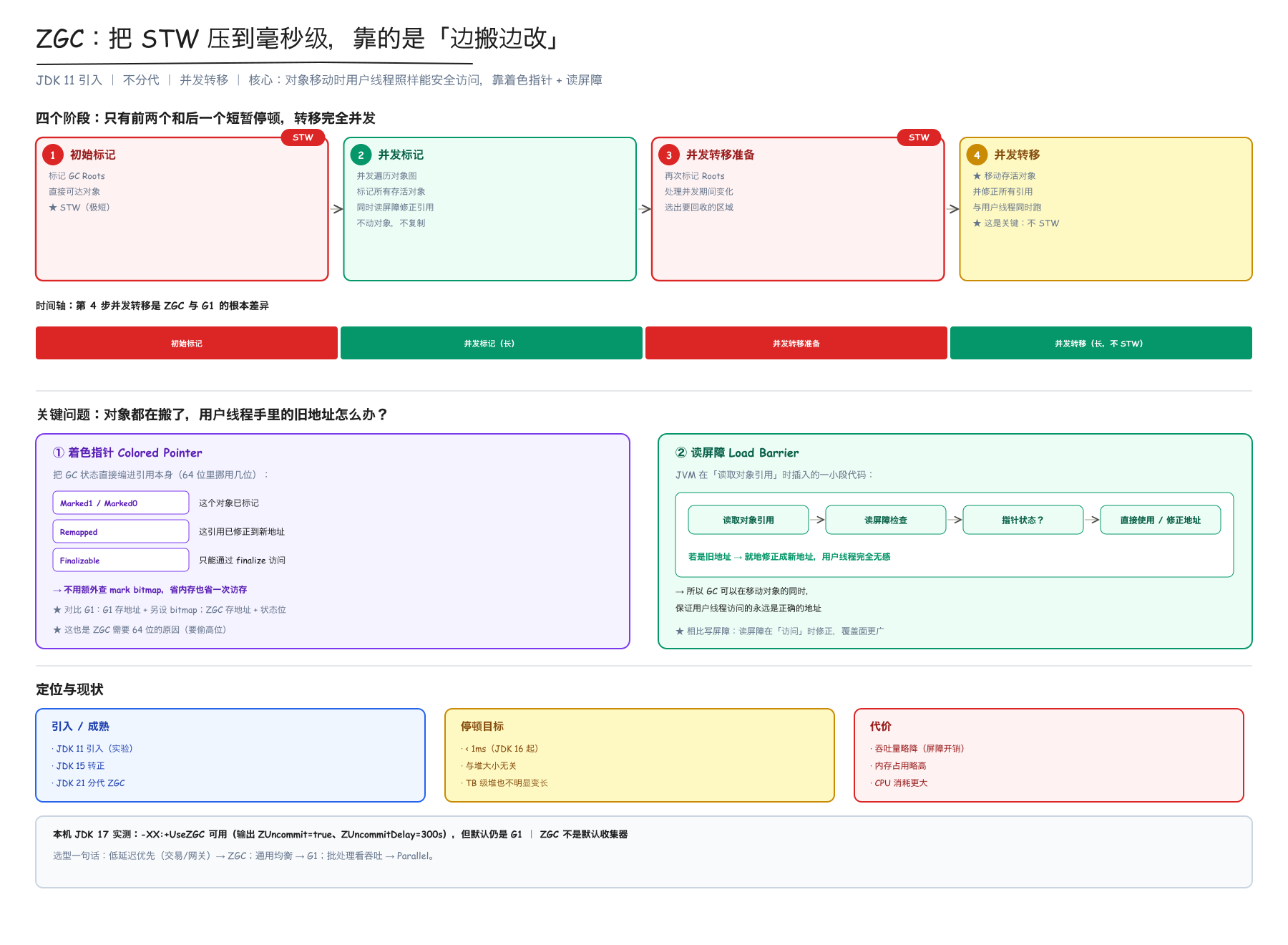Click the text ★ STW（极短）
The width and height of the screenshot is (1288, 945).
pos(79,207)
